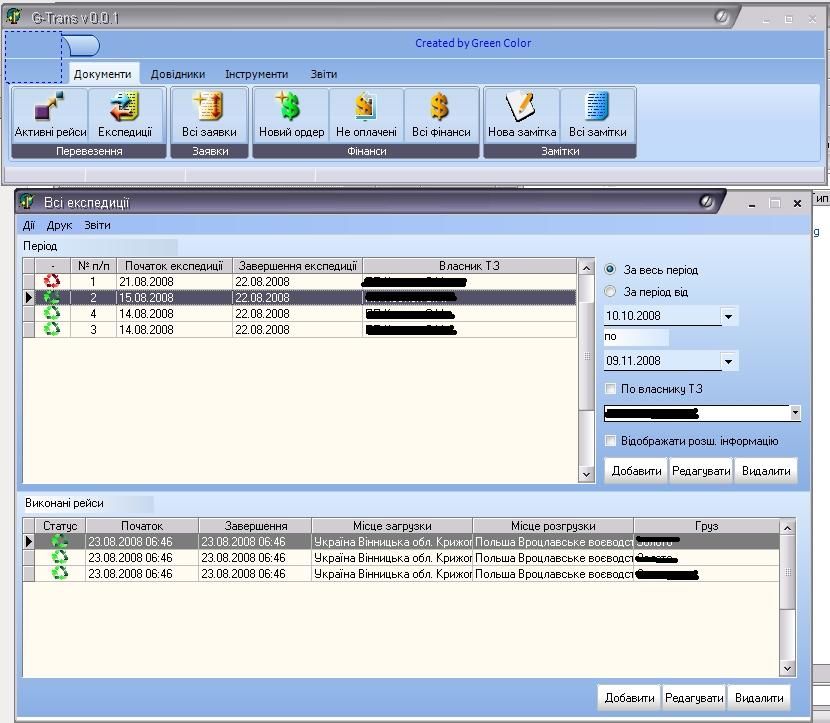Open the 10.10.2008 start date dropdown
Screen dimensions: 830x723
pyautogui.click(x=728, y=317)
